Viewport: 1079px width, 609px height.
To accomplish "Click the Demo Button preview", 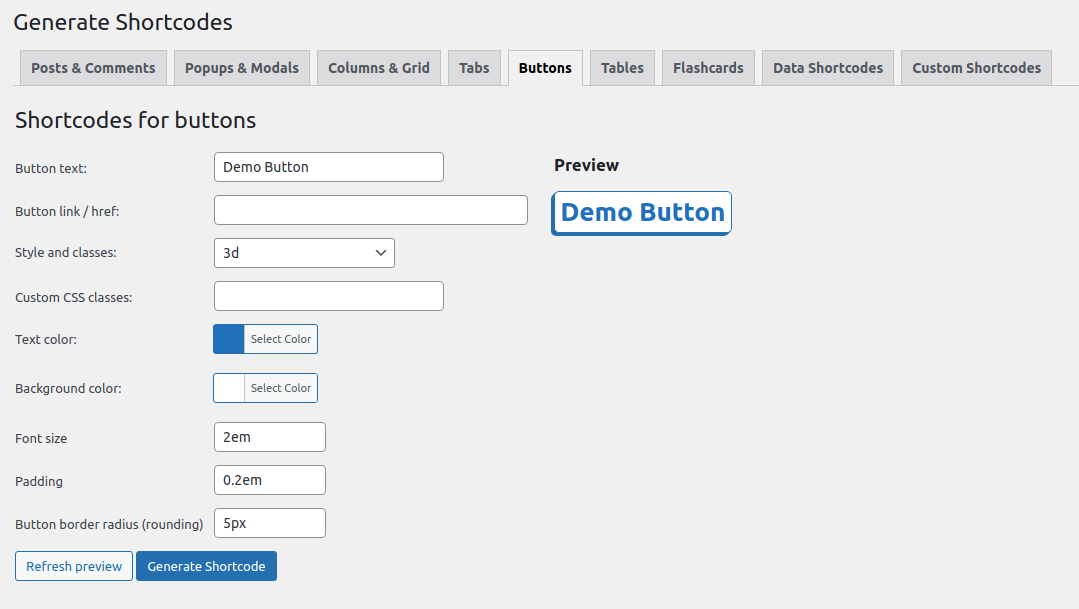I will point(641,213).
